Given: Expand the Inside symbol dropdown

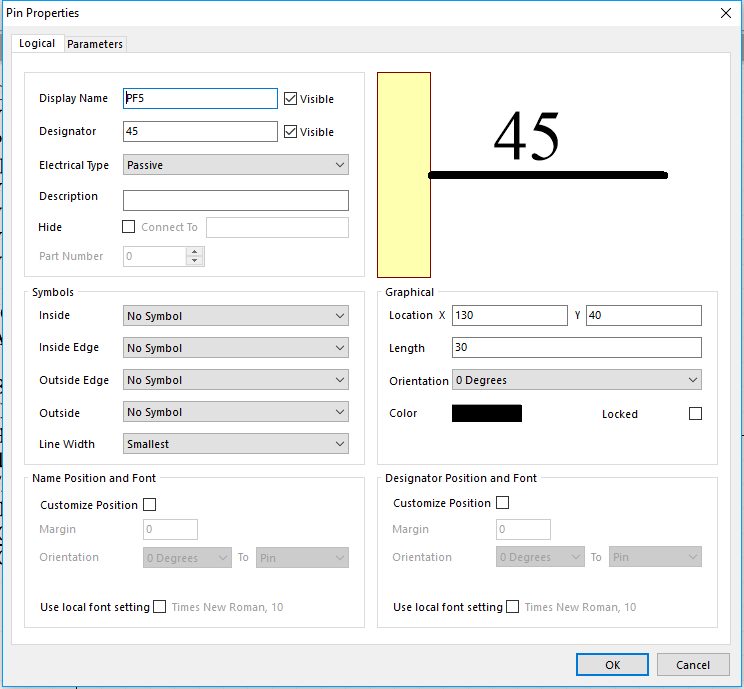Looking at the screenshot, I should click(236, 316).
